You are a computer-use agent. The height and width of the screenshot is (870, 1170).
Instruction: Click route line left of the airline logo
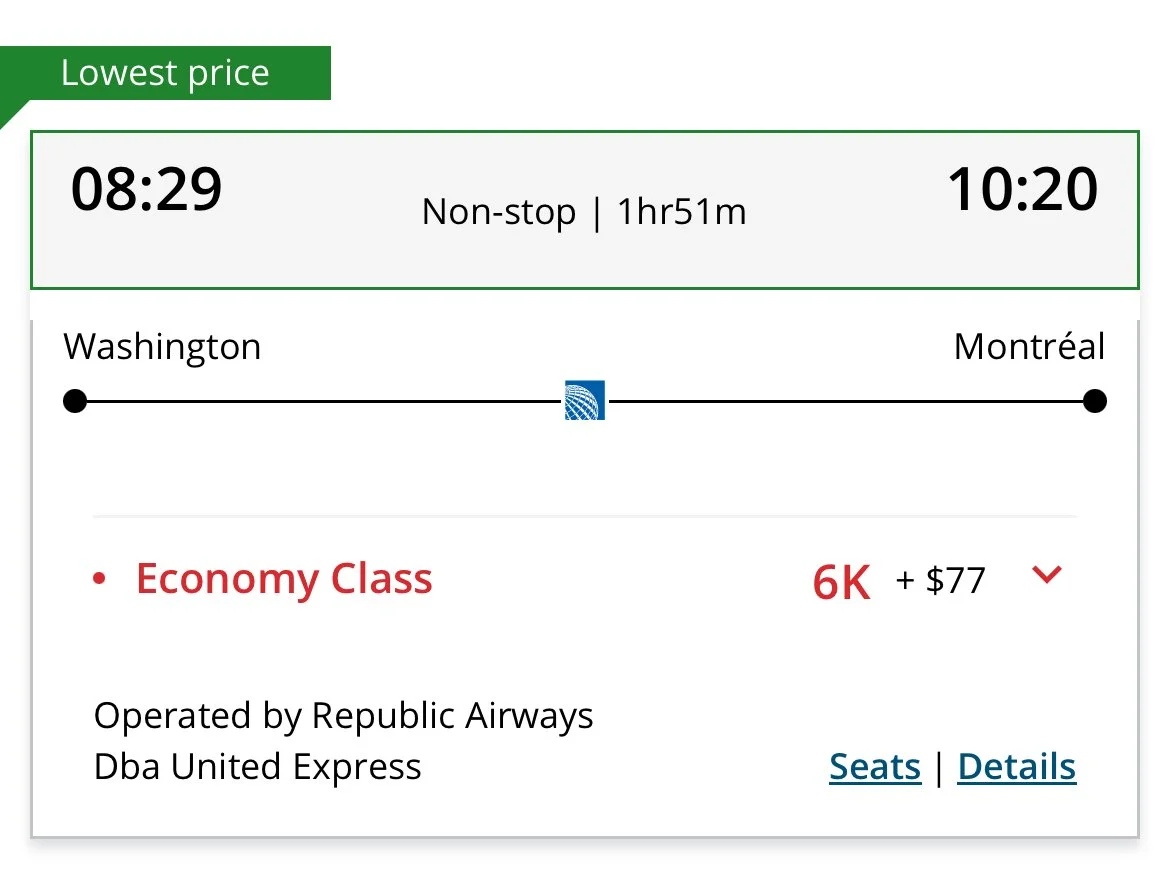(320, 402)
